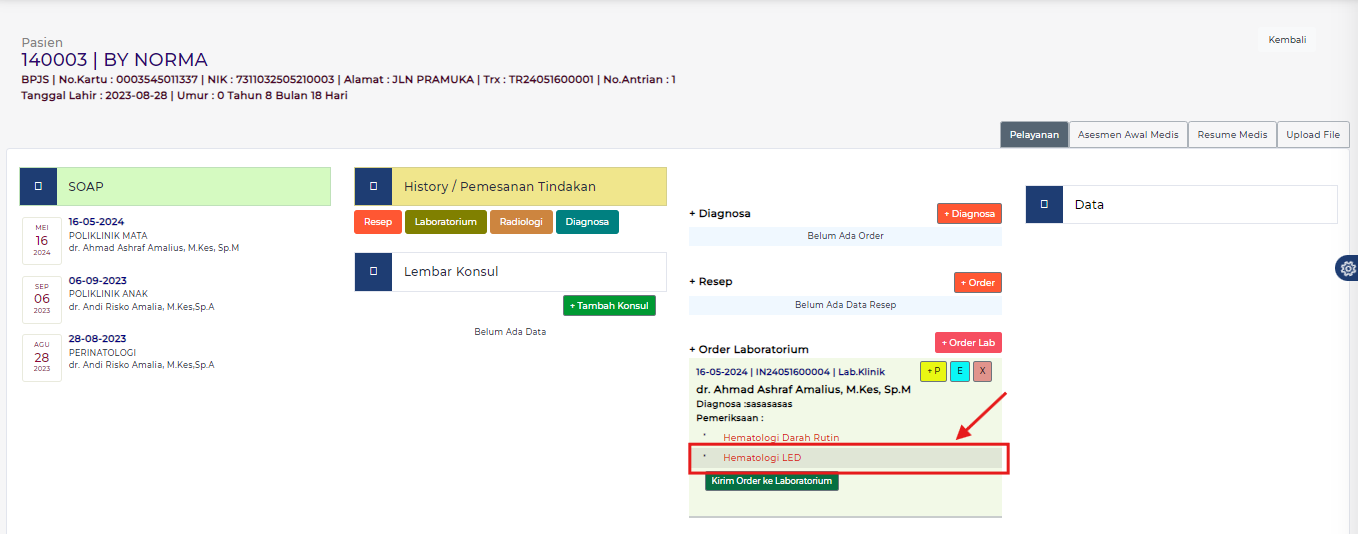Switch to the Pelayanan tab

click(1034, 135)
